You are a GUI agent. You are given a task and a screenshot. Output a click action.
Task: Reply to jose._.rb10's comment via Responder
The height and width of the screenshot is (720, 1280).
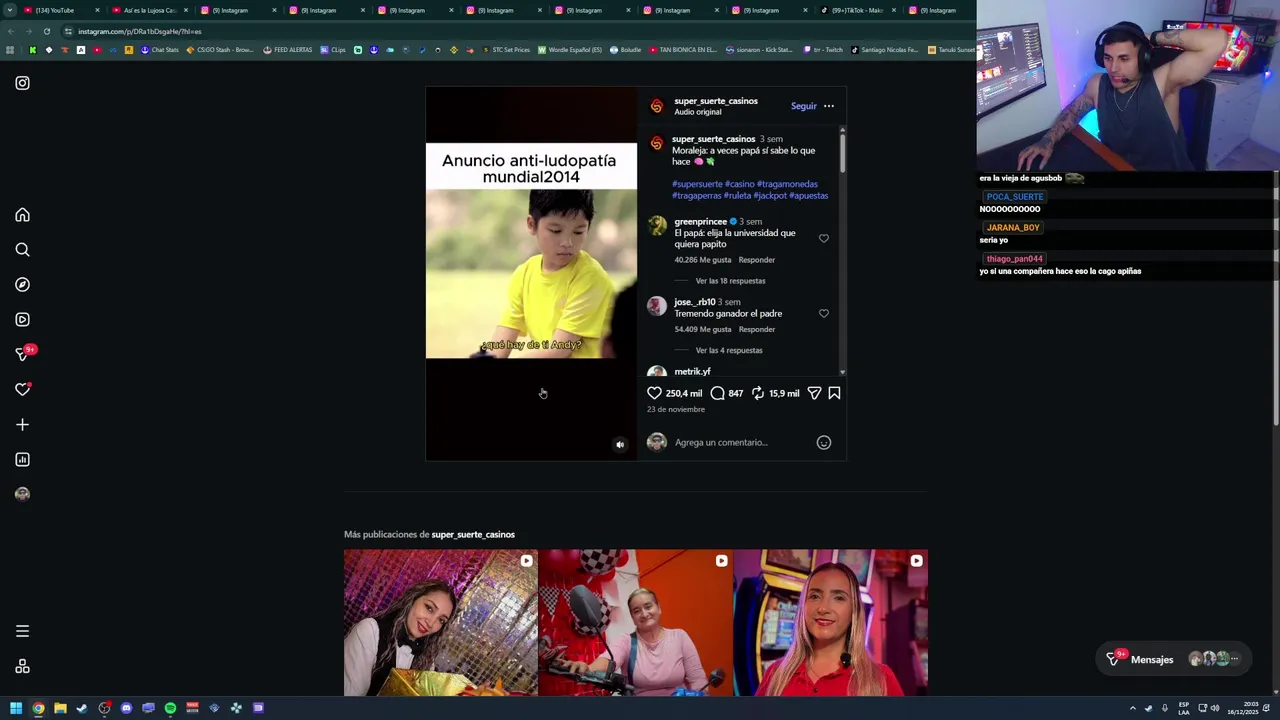tap(757, 329)
